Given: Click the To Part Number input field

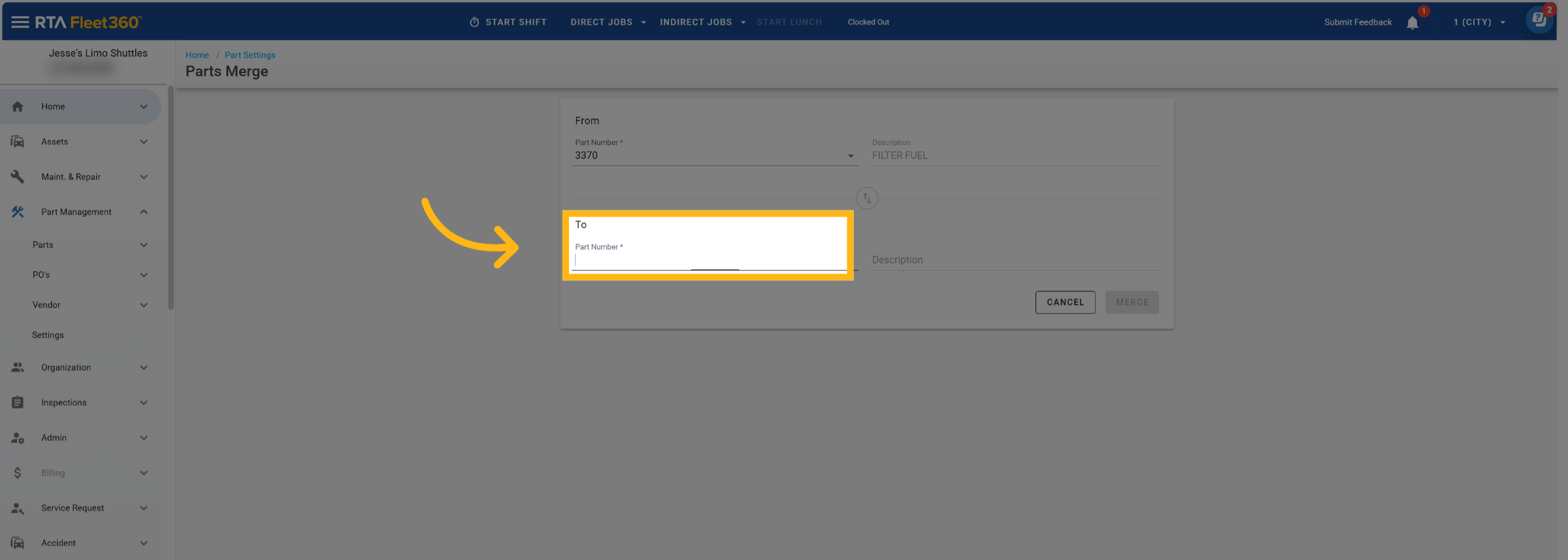Looking at the screenshot, I should [x=709, y=261].
